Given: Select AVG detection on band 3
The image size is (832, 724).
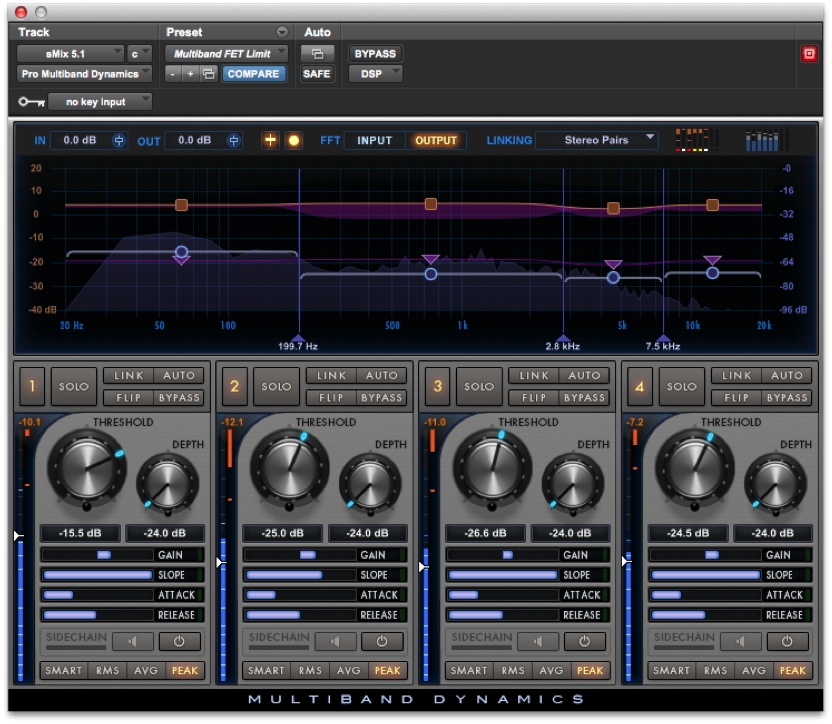Looking at the screenshot, I should click(551, 670).
